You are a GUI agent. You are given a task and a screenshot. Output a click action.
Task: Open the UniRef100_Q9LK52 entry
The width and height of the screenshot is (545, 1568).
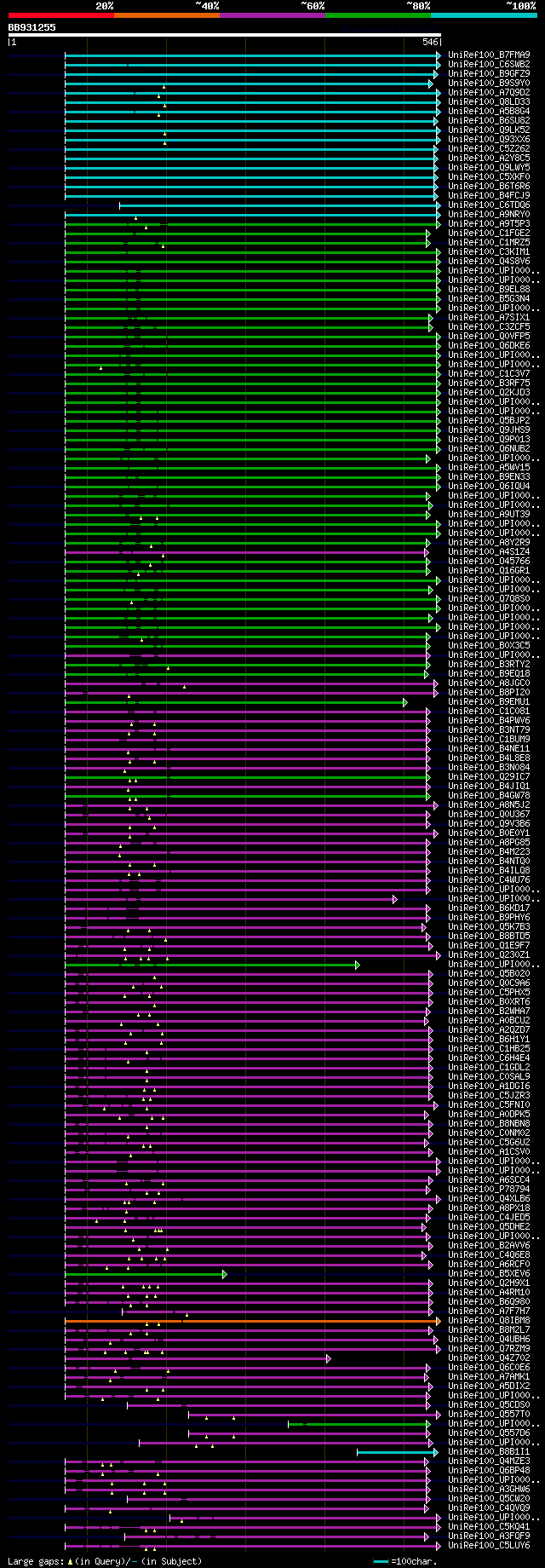click(x=489, y=130)
